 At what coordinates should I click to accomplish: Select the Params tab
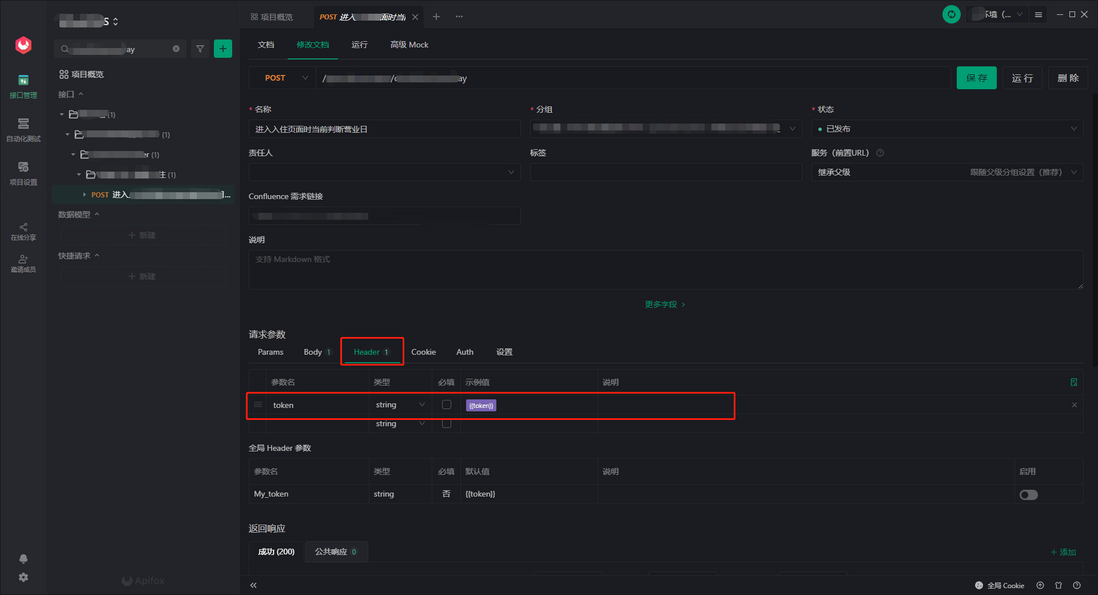[x=270, y=352]
